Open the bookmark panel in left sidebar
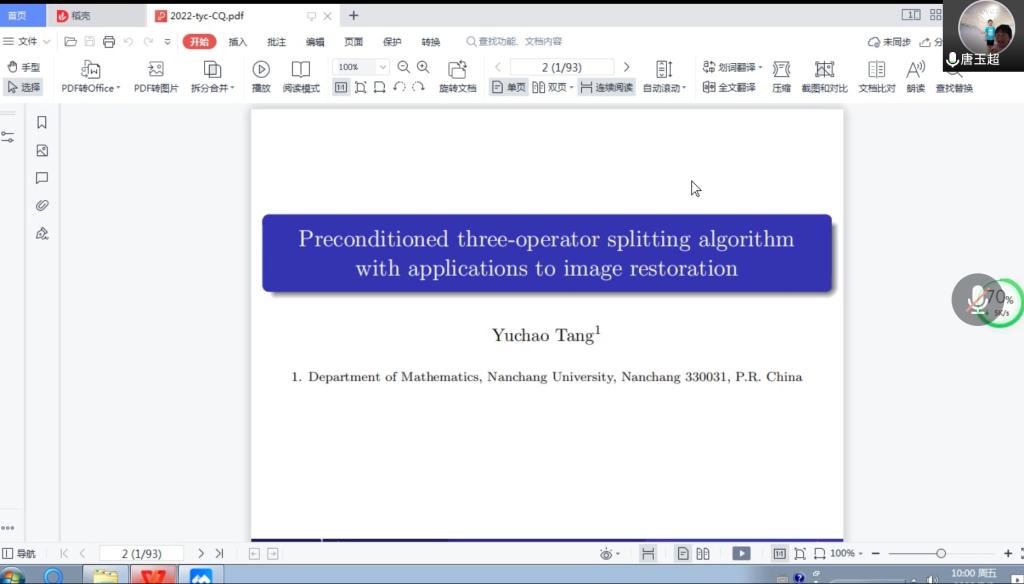1024x584 pixels. tap(42, 123)
